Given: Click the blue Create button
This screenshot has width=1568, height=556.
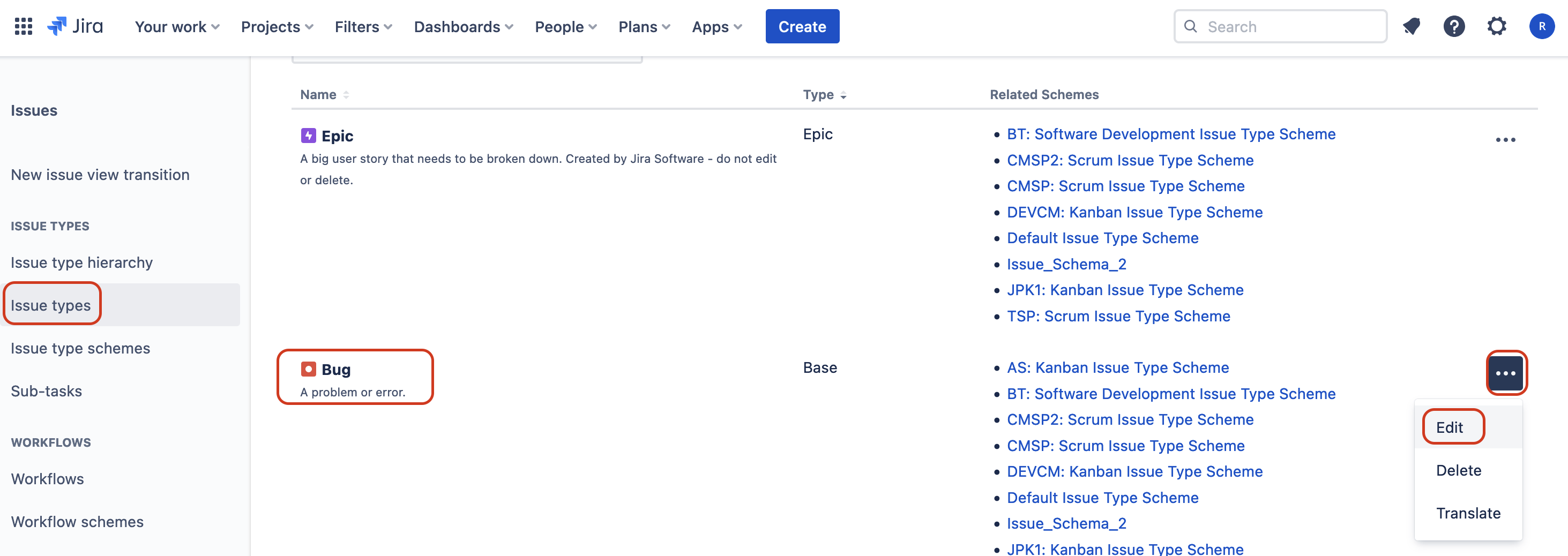Looking at the screenshot, I should (x=802, y=26).
